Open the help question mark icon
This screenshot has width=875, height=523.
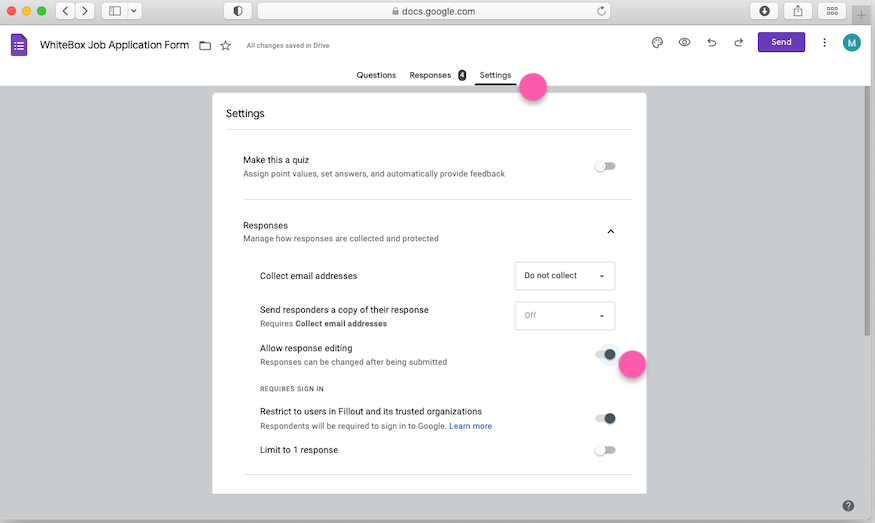click(x=848, y=506)
